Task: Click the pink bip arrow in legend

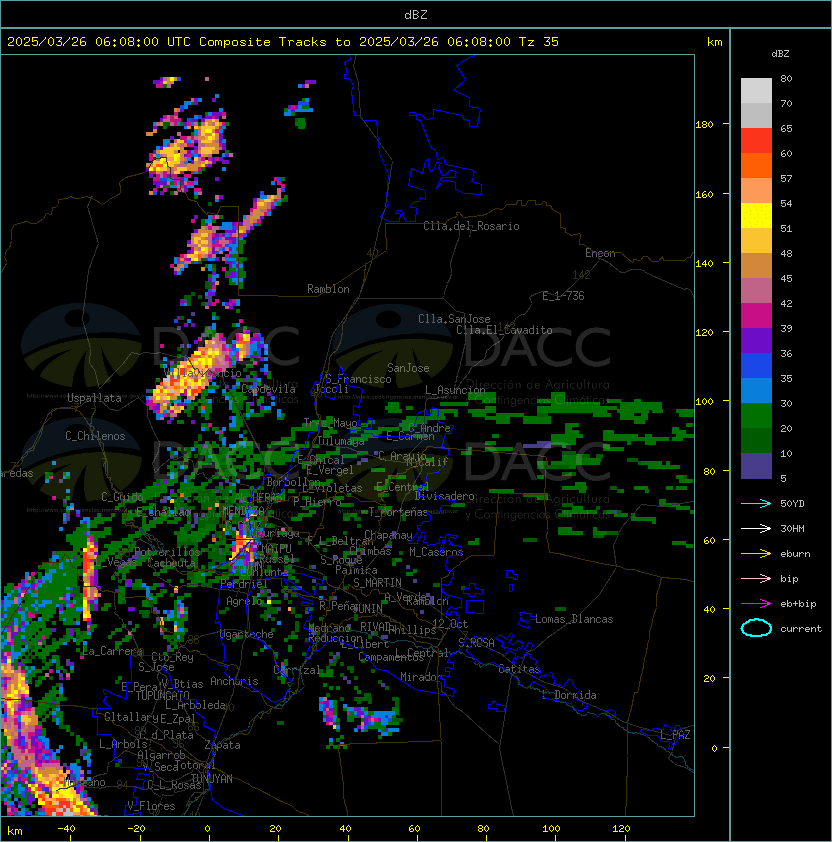Action: click(x=756, y=579)
